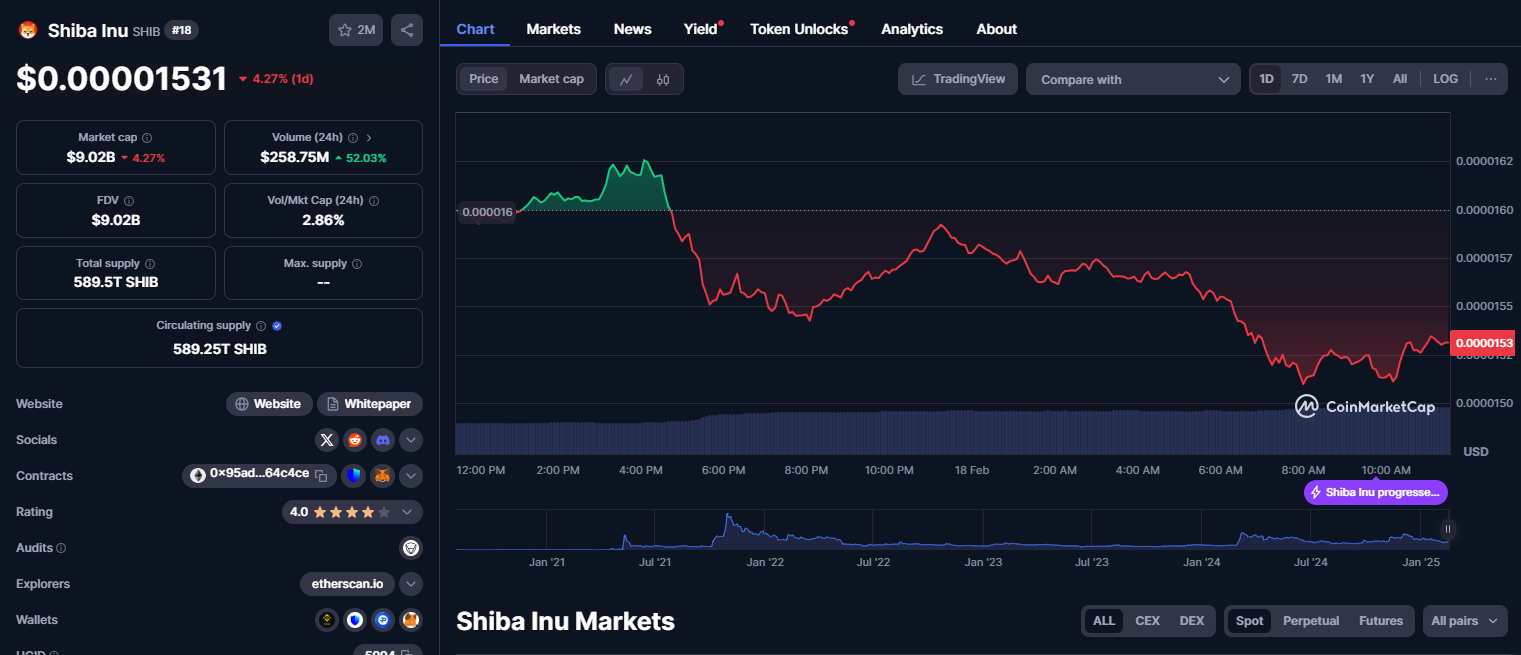
Task: Click the blue shield icon in Contracts row
Action: 352,476
